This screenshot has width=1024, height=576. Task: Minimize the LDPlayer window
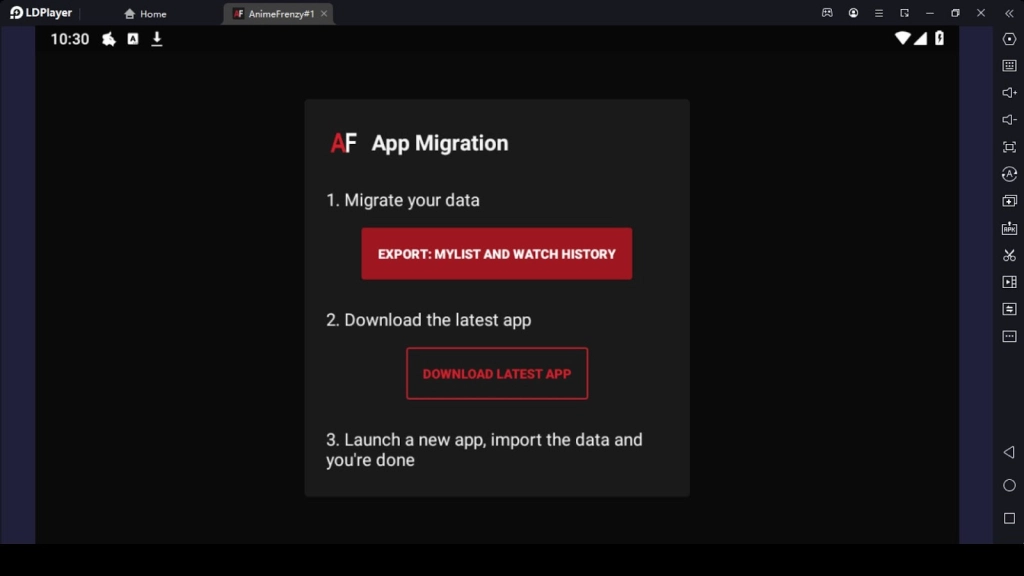pos(929,13)
